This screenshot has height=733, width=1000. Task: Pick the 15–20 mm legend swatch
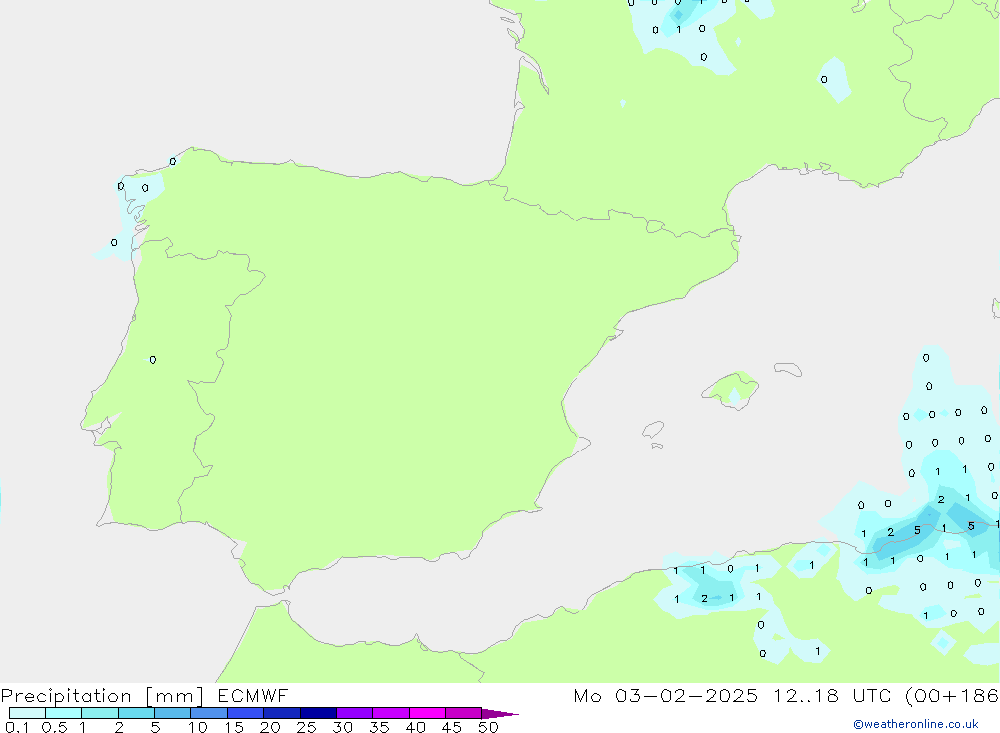click(x=246, y=713)
